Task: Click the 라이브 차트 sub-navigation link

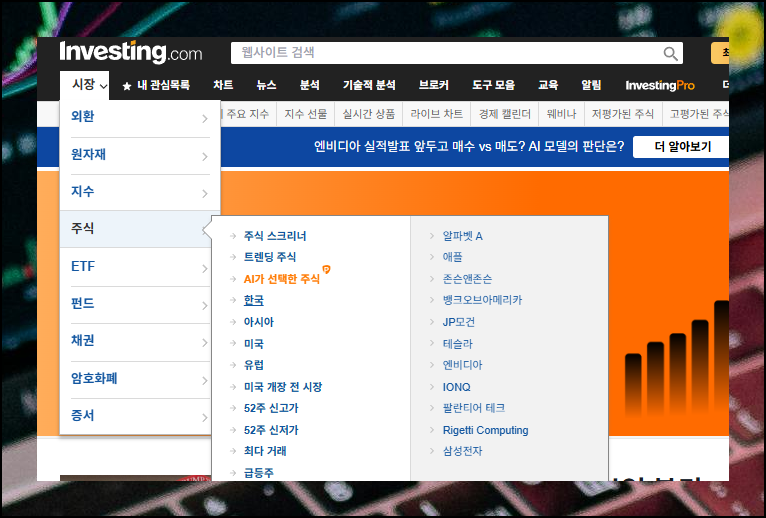Action: click(437, 114)
